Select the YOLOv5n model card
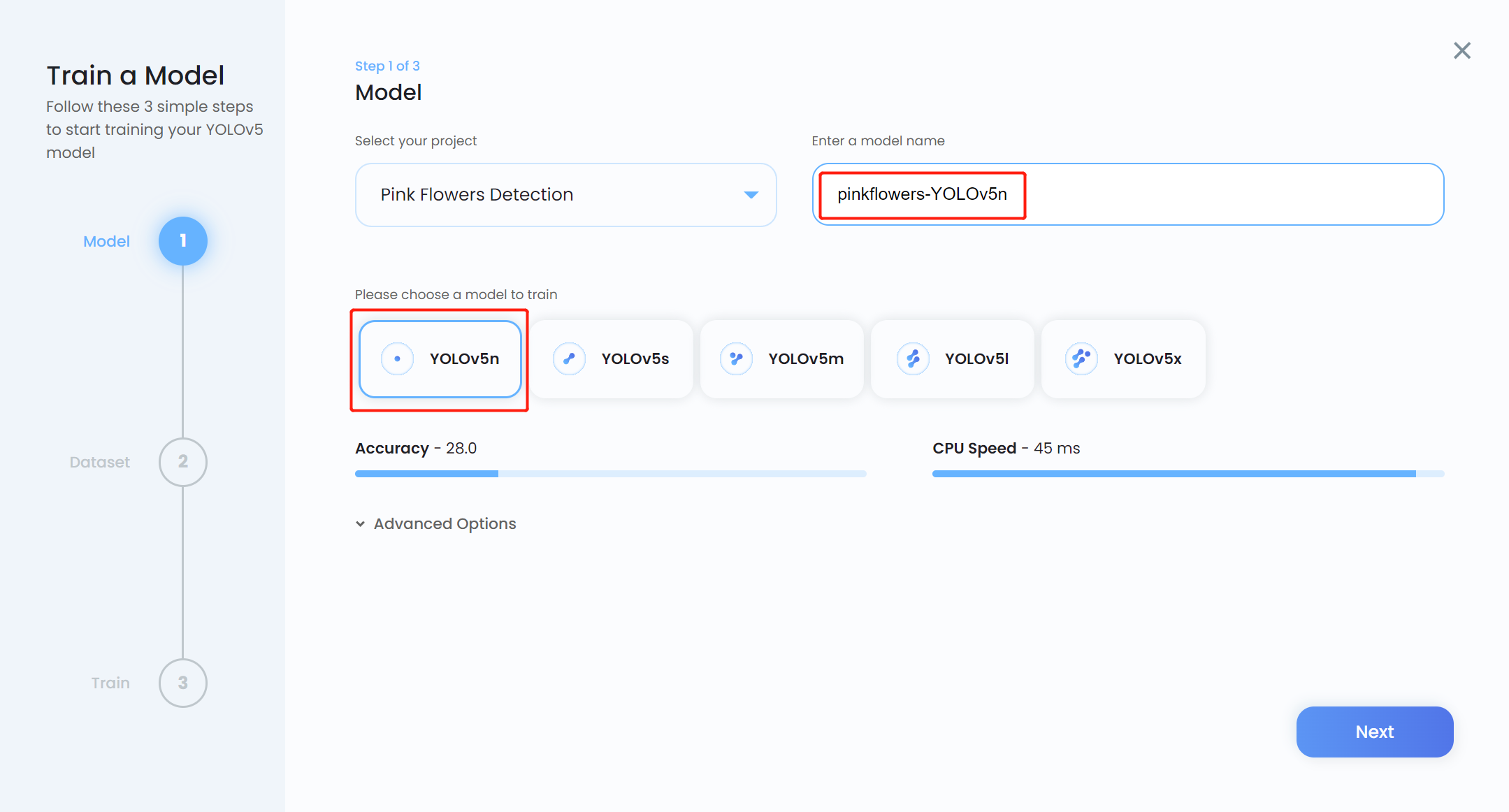Image resolution: width=1509 pixels, height=812 pixels. point(440,359)
